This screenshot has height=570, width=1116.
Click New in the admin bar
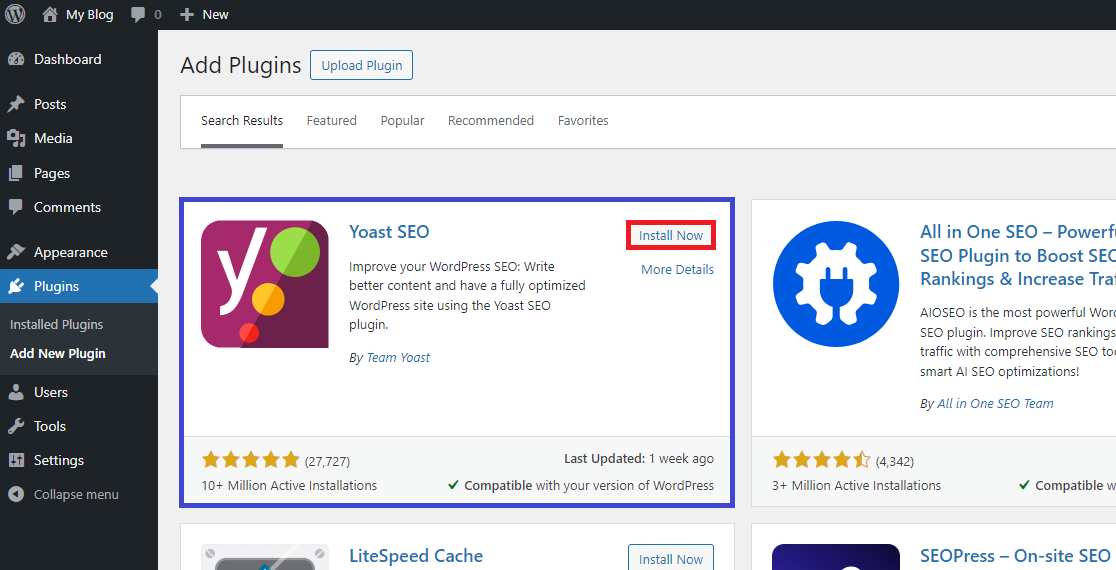click(215, 15)
